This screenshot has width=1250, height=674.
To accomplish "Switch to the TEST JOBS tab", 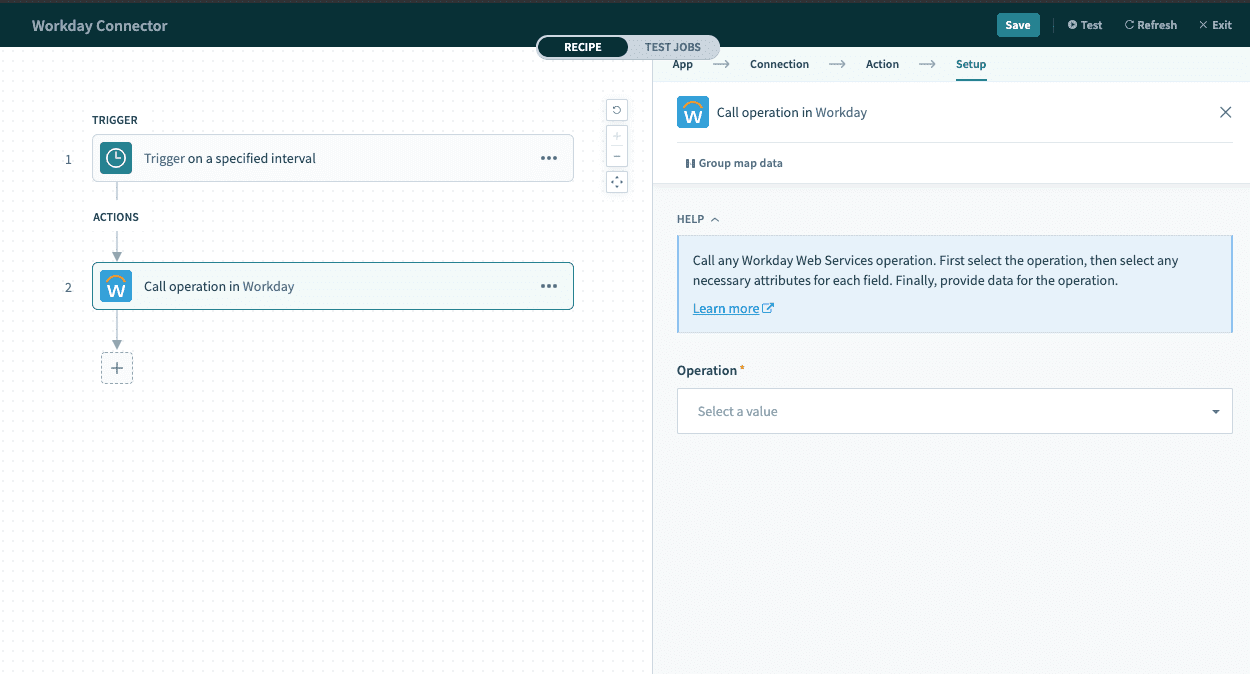I will pyautogui.click(x=672, y=46).
